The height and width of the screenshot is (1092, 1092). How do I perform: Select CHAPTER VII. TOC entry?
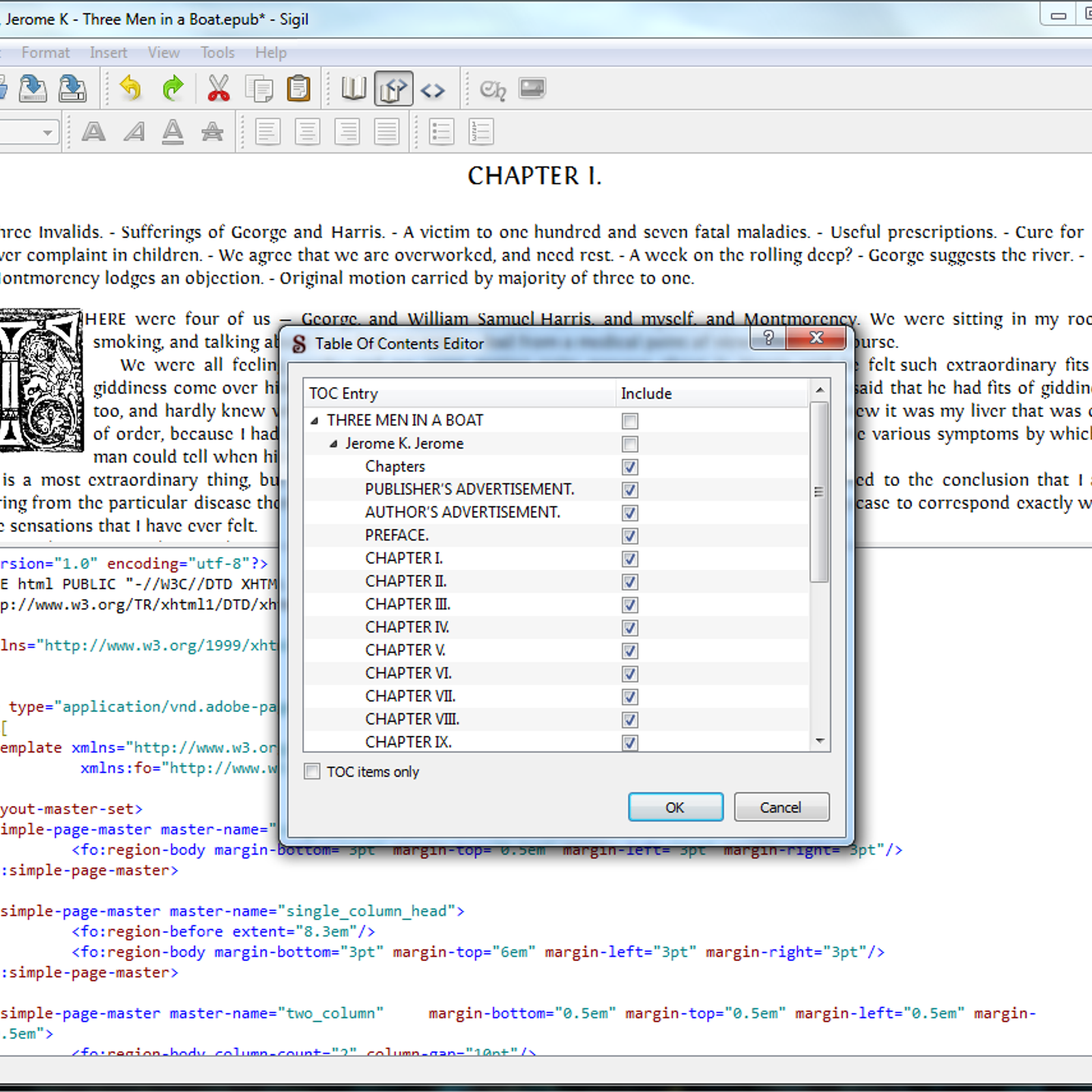coord(410,696)
